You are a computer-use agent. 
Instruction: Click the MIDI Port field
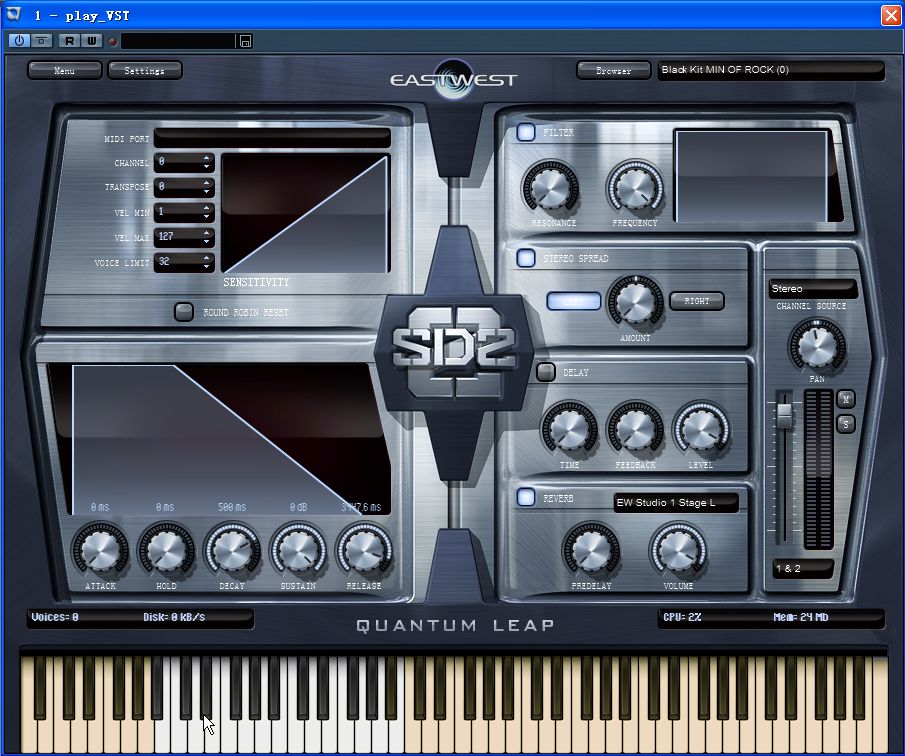(x=272, y=139)
